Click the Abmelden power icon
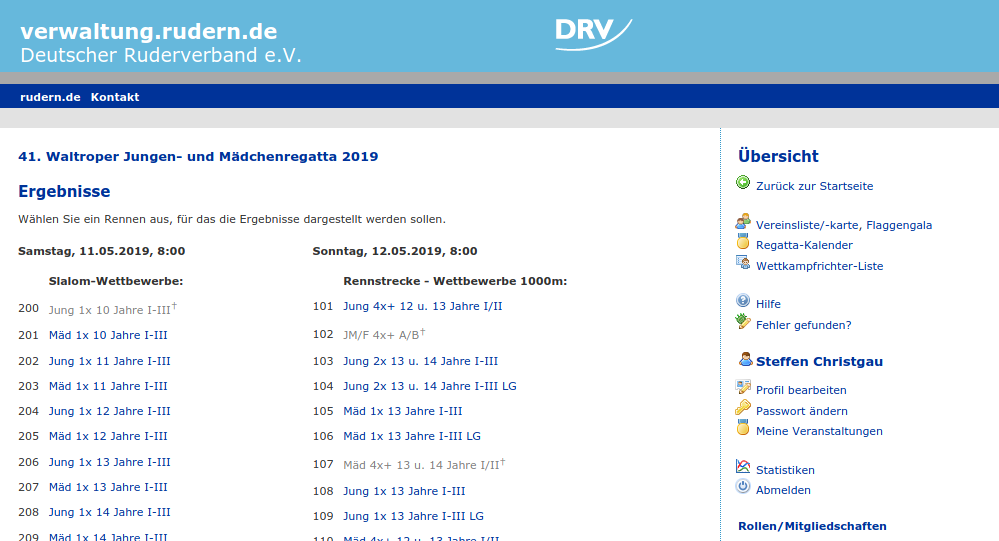 743,487
